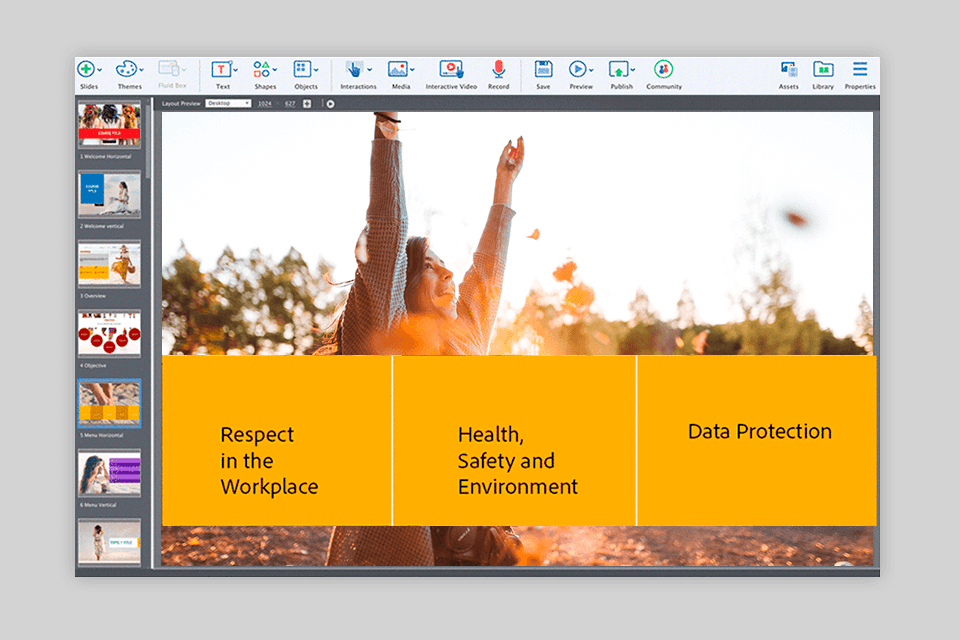Open the Library folder icon

[823, 69]
